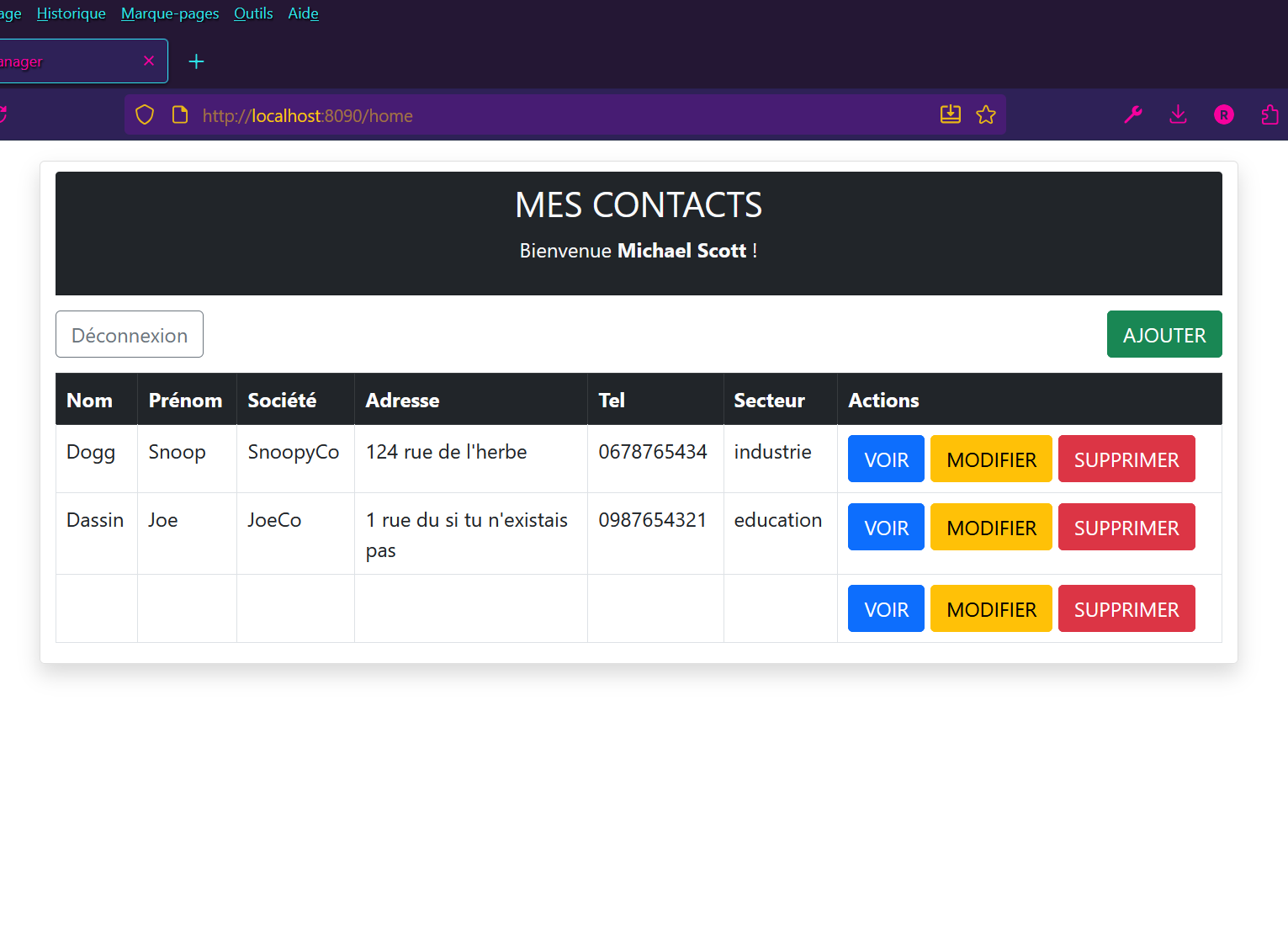Click SUPPRIMER for Joe Dassin
Image resolution: width=1288 pixels, height=945 pixels.
(1126, 527)
